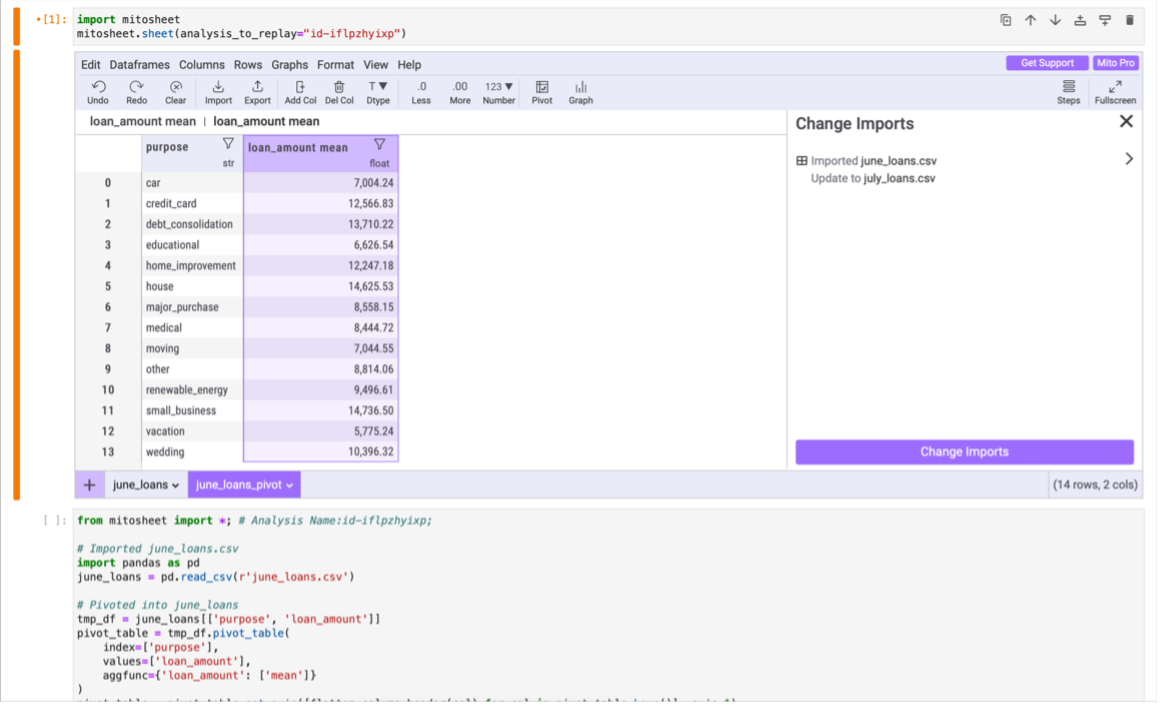
Task: Expand the june_loans.csv import entry
Action: [1129, 159]
